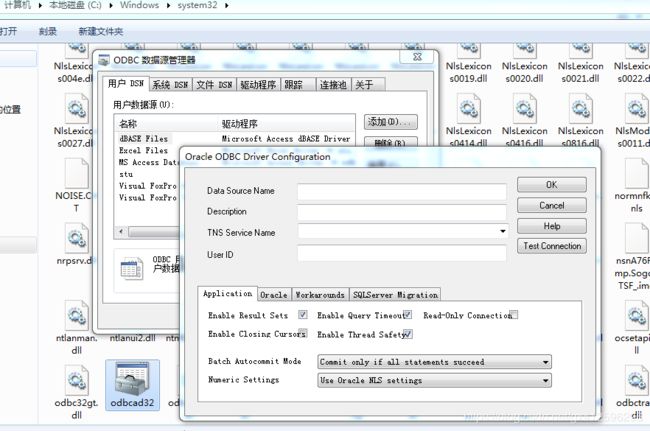This screenshot has height=431, width=650.
Task: Click Windows in the address breadcrumb
Action: 139,5
